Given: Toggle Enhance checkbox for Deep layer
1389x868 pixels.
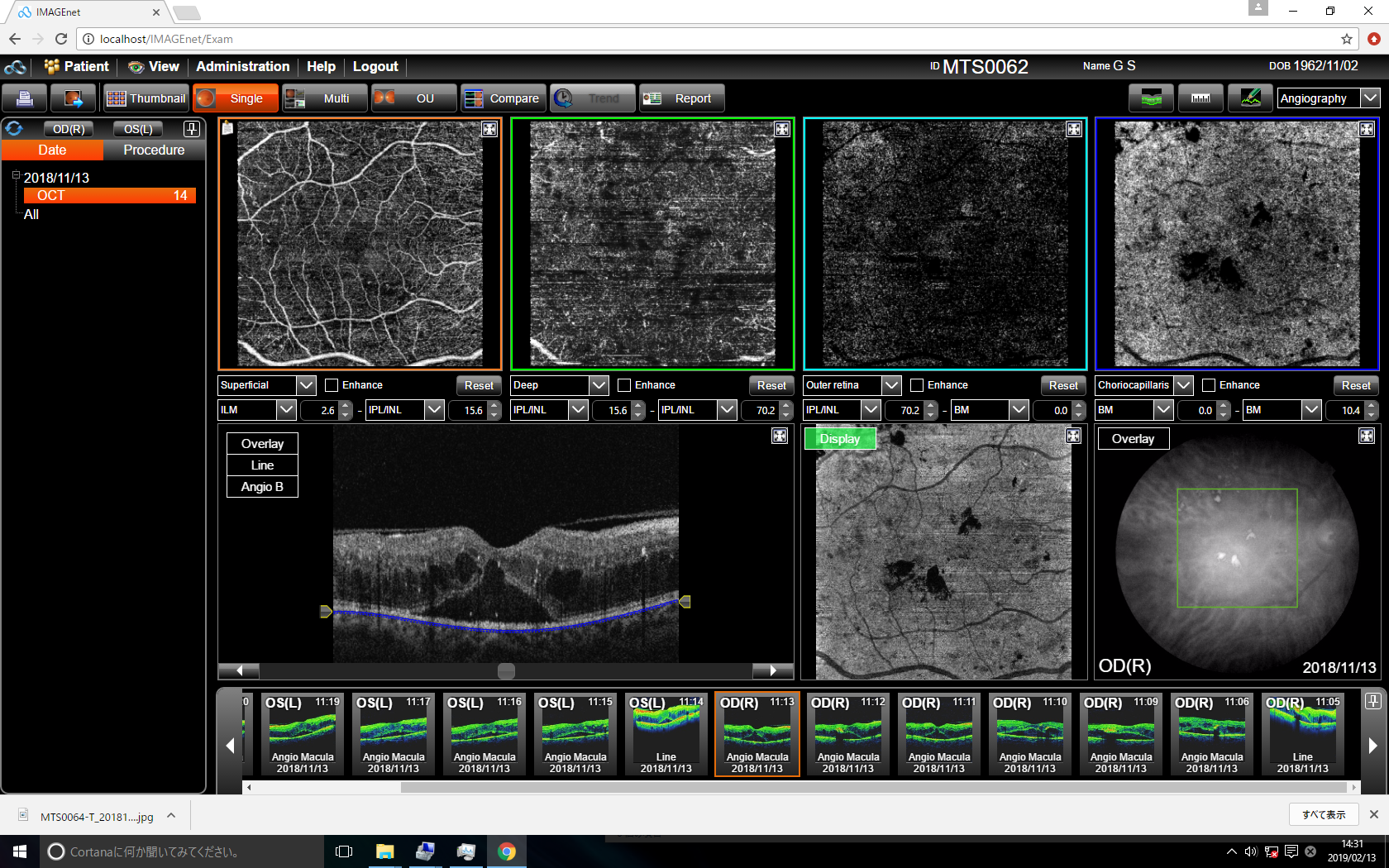Looking at the screenshot, I should click(624, 385).
